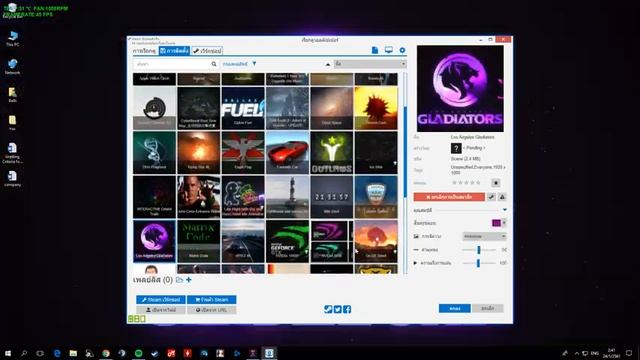
Task: Select the Eagle Flag wallpaper thumbnail
Action: pos(243,152)
